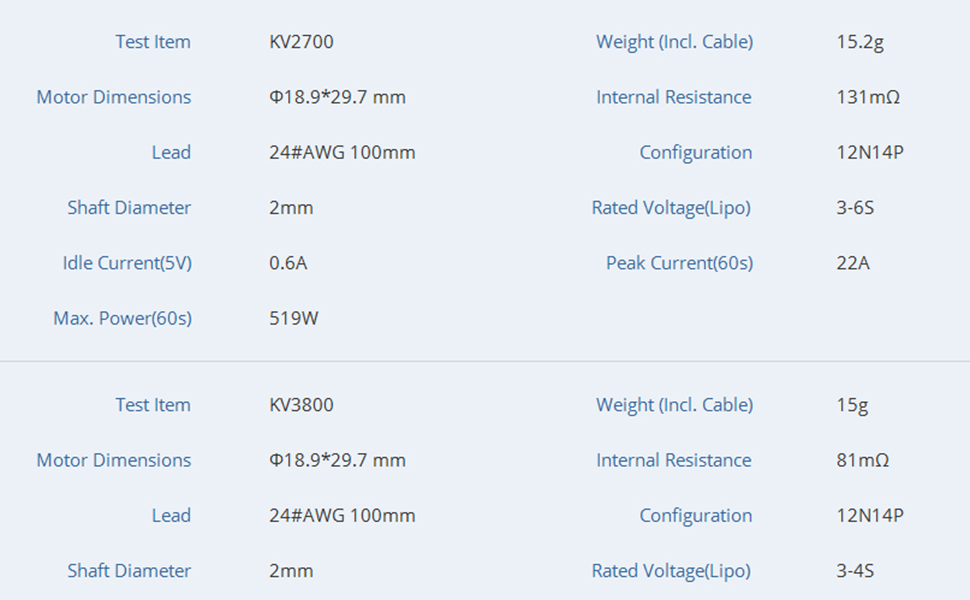Click the KV3800 test item value
This screenshot has height=600, width=970.
[x=301, y=405]
